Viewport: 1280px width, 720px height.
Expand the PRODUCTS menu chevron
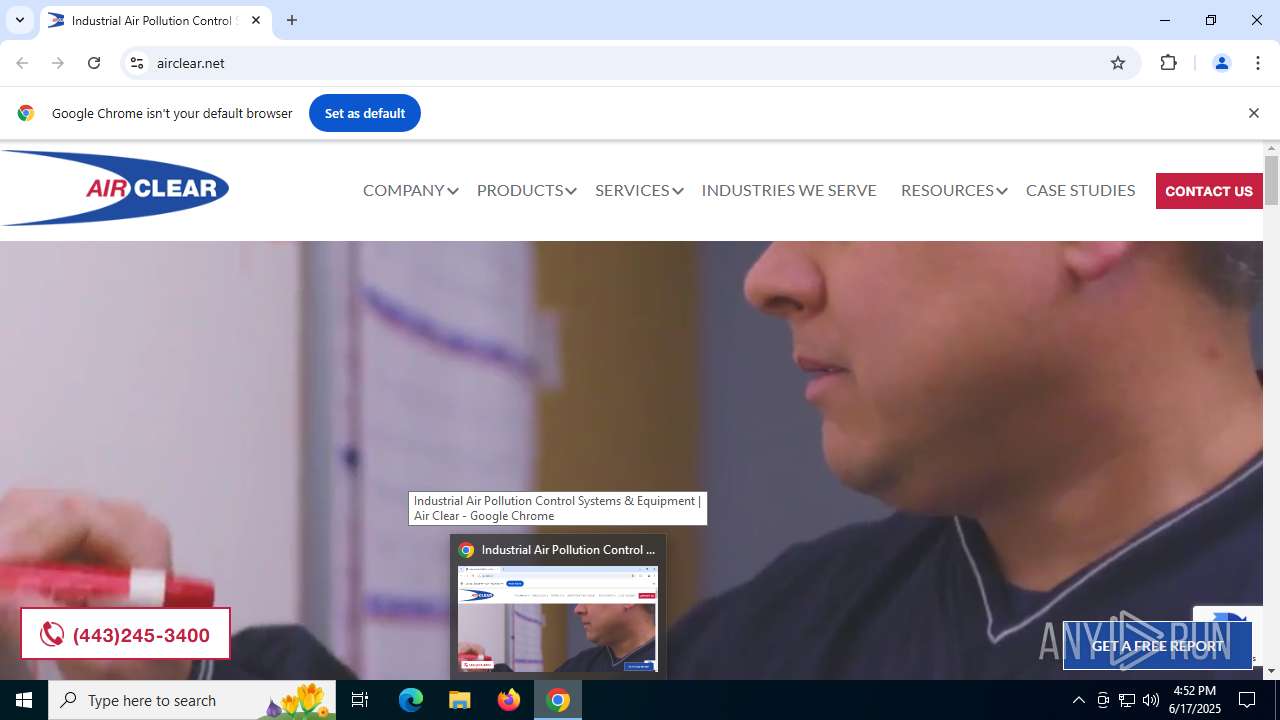[571, 191]
